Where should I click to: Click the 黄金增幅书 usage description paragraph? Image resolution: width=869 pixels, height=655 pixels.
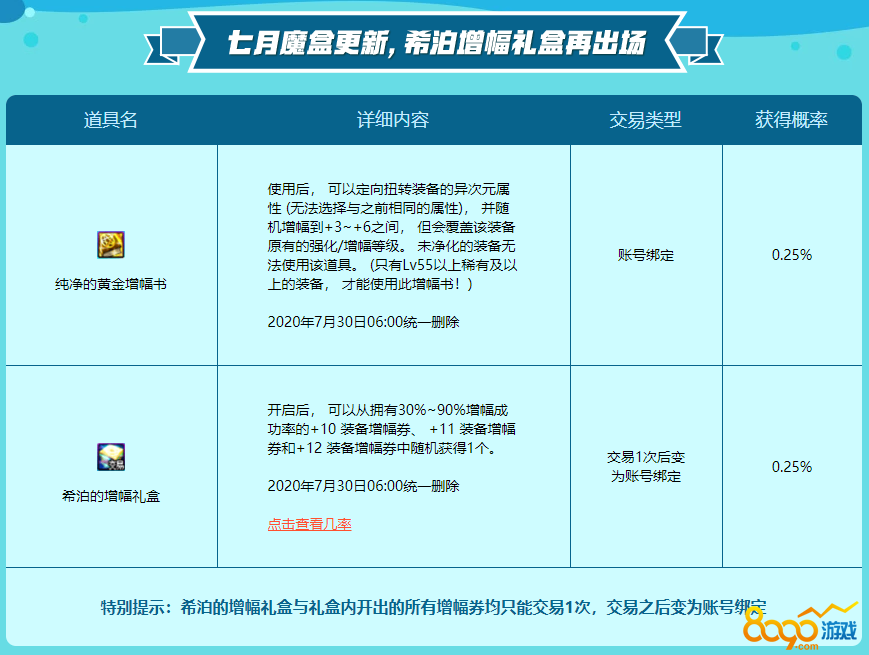(393, 237)
